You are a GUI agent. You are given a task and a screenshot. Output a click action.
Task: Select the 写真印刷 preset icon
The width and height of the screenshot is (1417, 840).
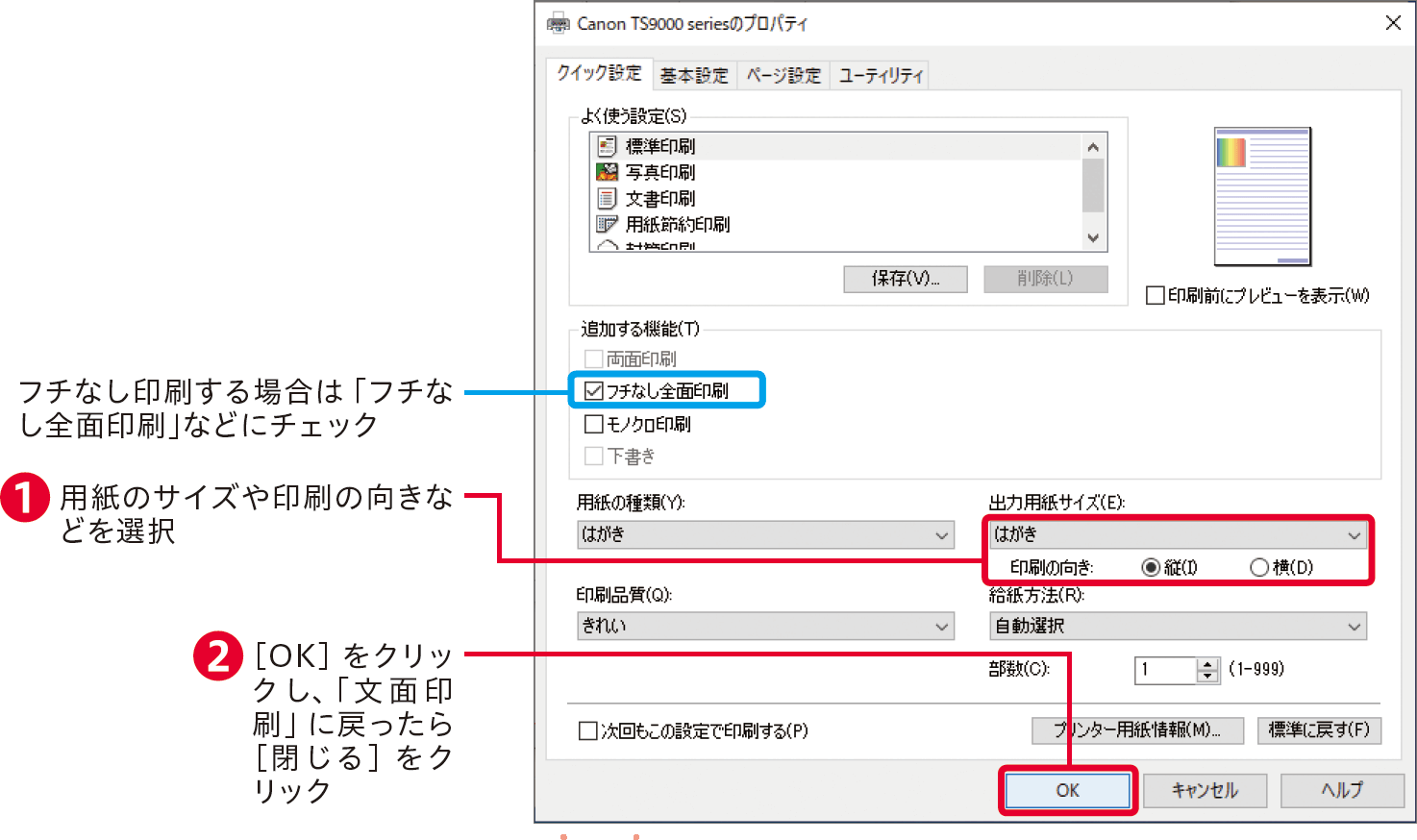(607, 172)
